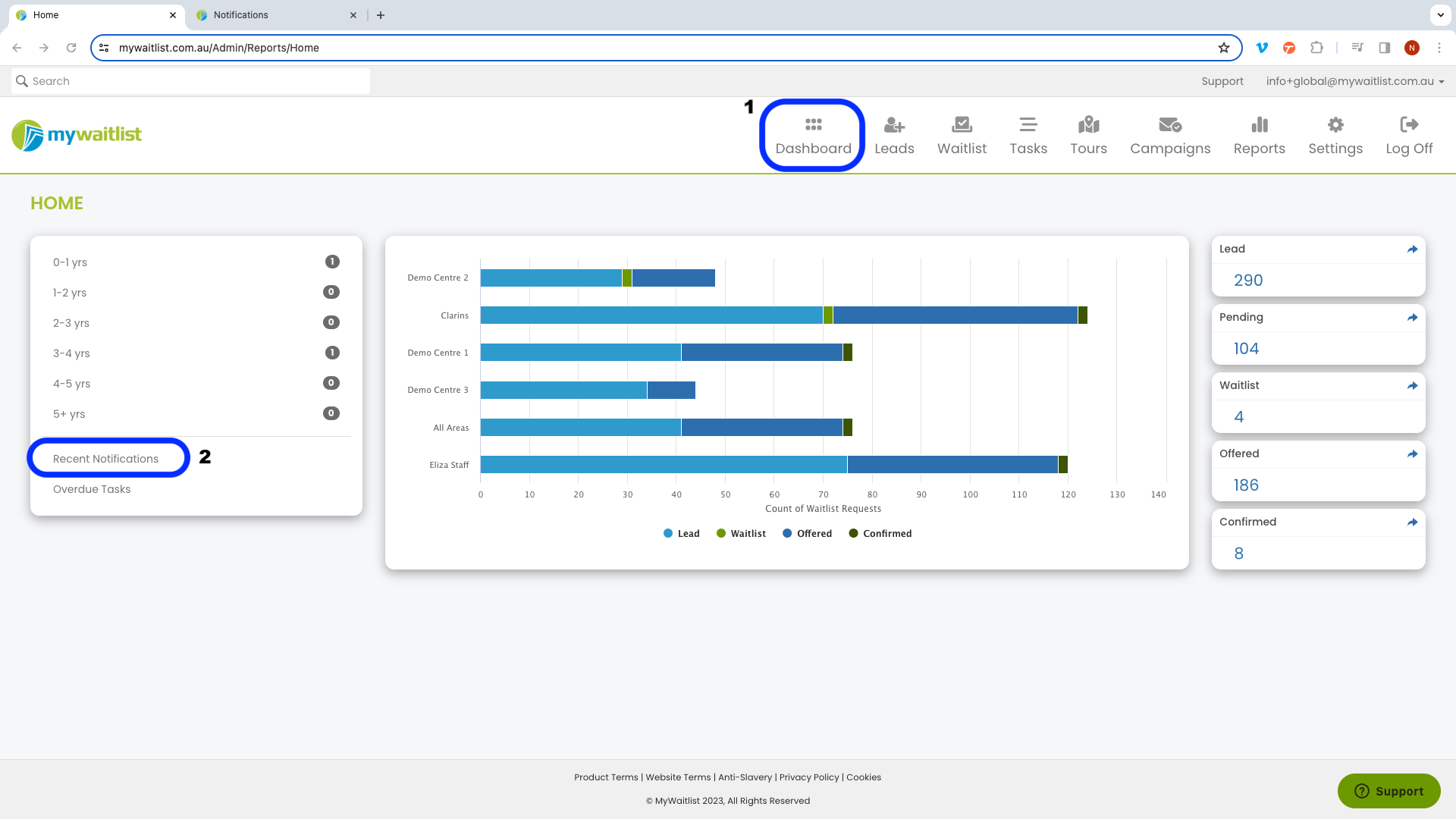Open the Settings gear icon
This screenshot has height=819, width=1456.
(1335, 124)
